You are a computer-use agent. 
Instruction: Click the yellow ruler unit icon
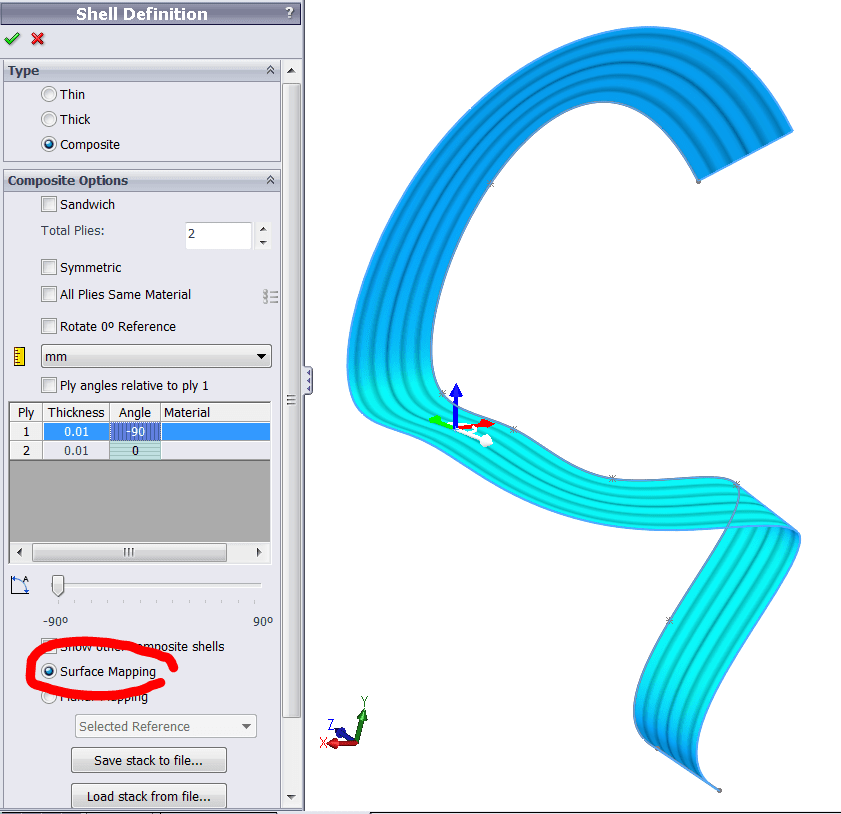[x=20, y=357]
